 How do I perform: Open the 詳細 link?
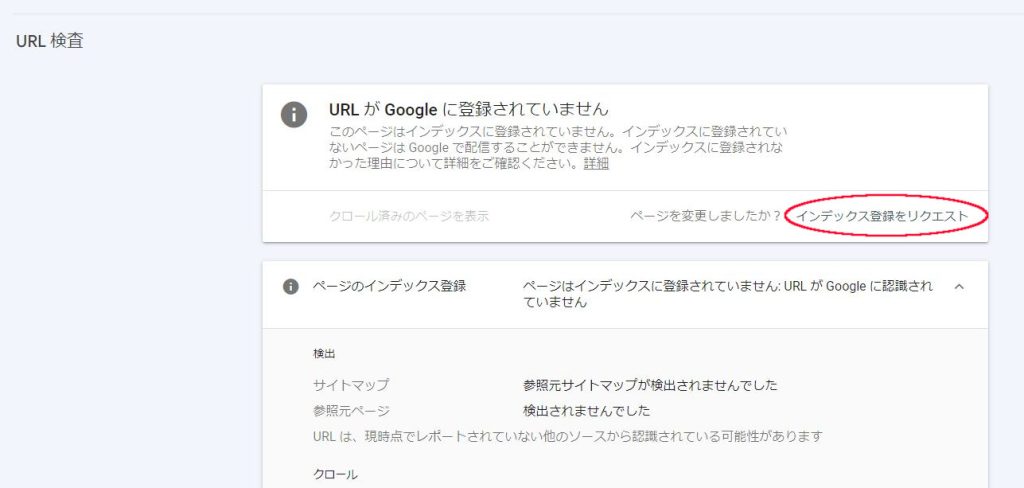(x=596, y=164)
